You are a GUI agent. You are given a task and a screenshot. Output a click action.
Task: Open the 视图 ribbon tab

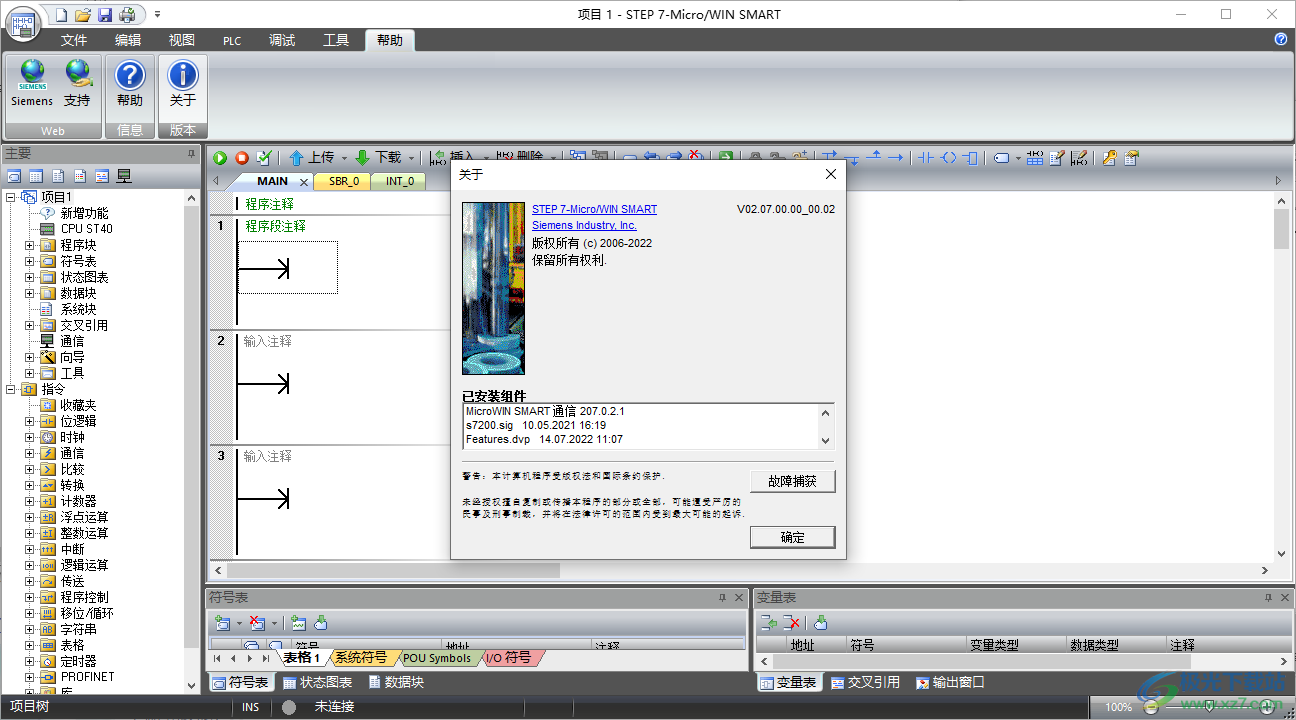coord(182,40)
